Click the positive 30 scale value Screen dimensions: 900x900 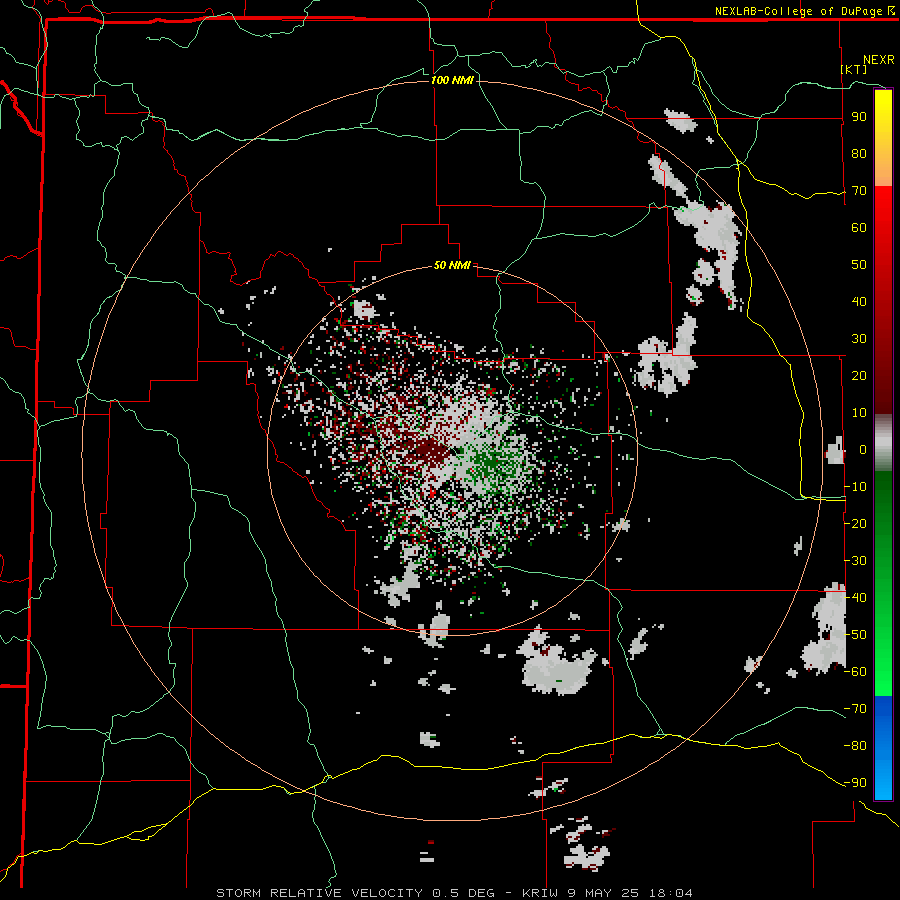(859, 339)
